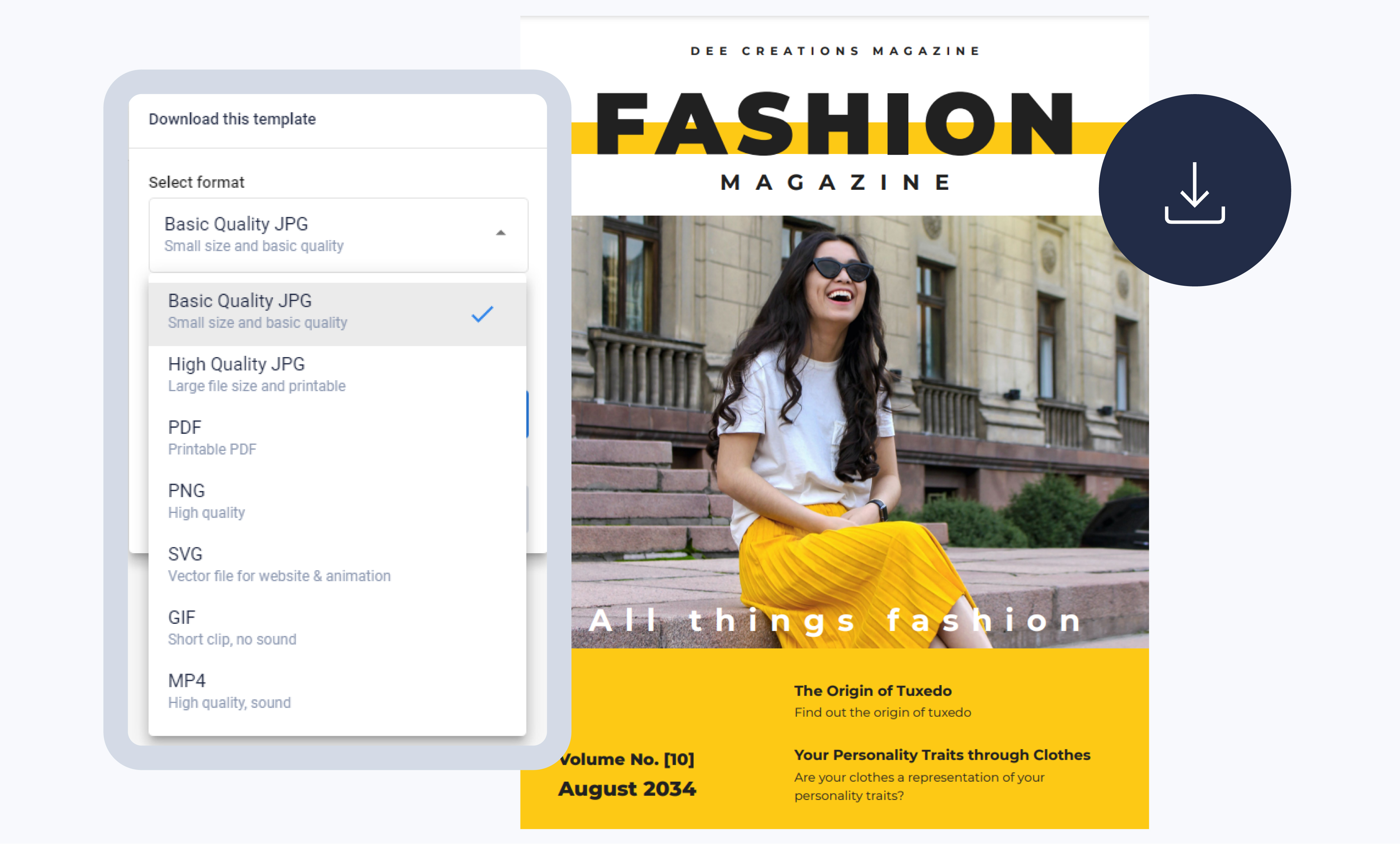
Task: Select High Quality JPG format option
Action: point(337,375)
